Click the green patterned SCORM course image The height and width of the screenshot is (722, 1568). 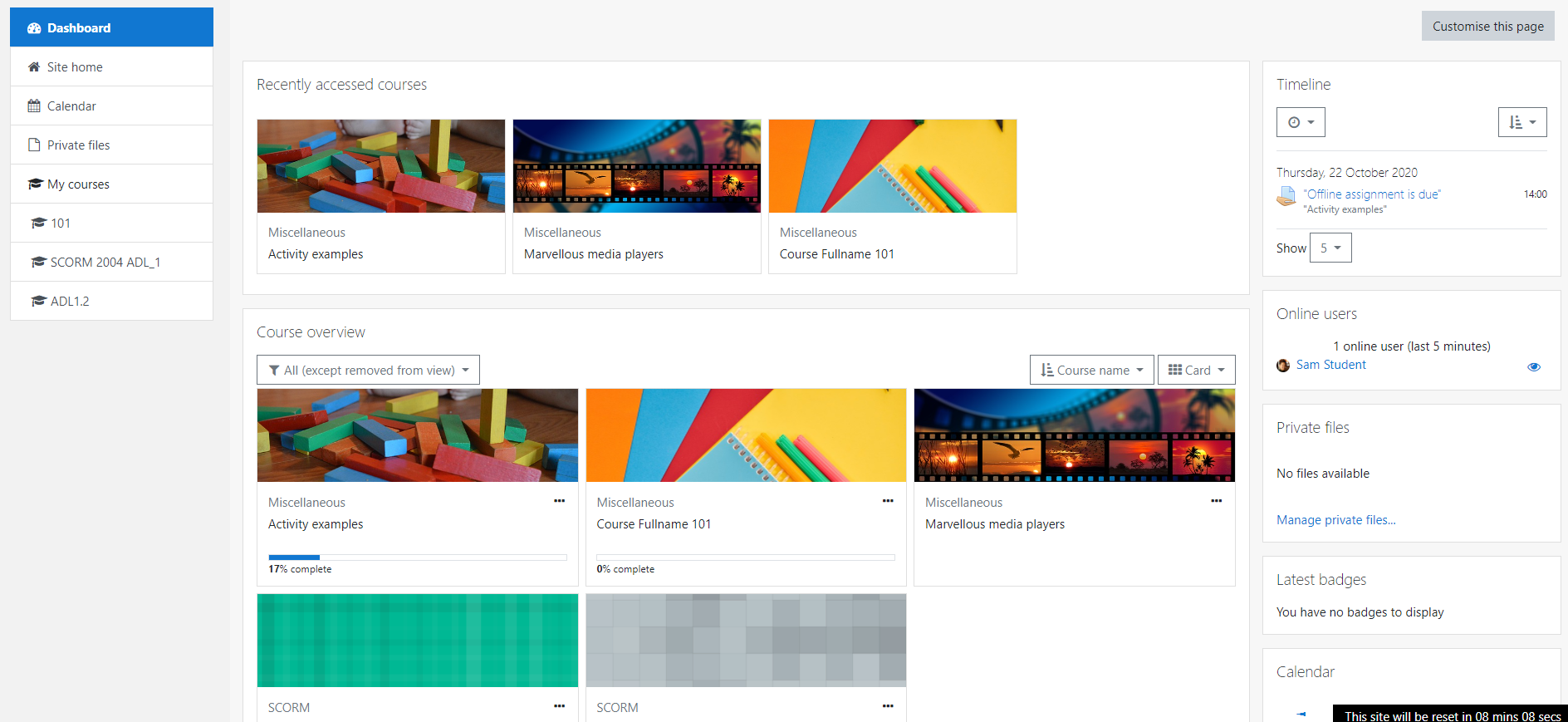418,641
